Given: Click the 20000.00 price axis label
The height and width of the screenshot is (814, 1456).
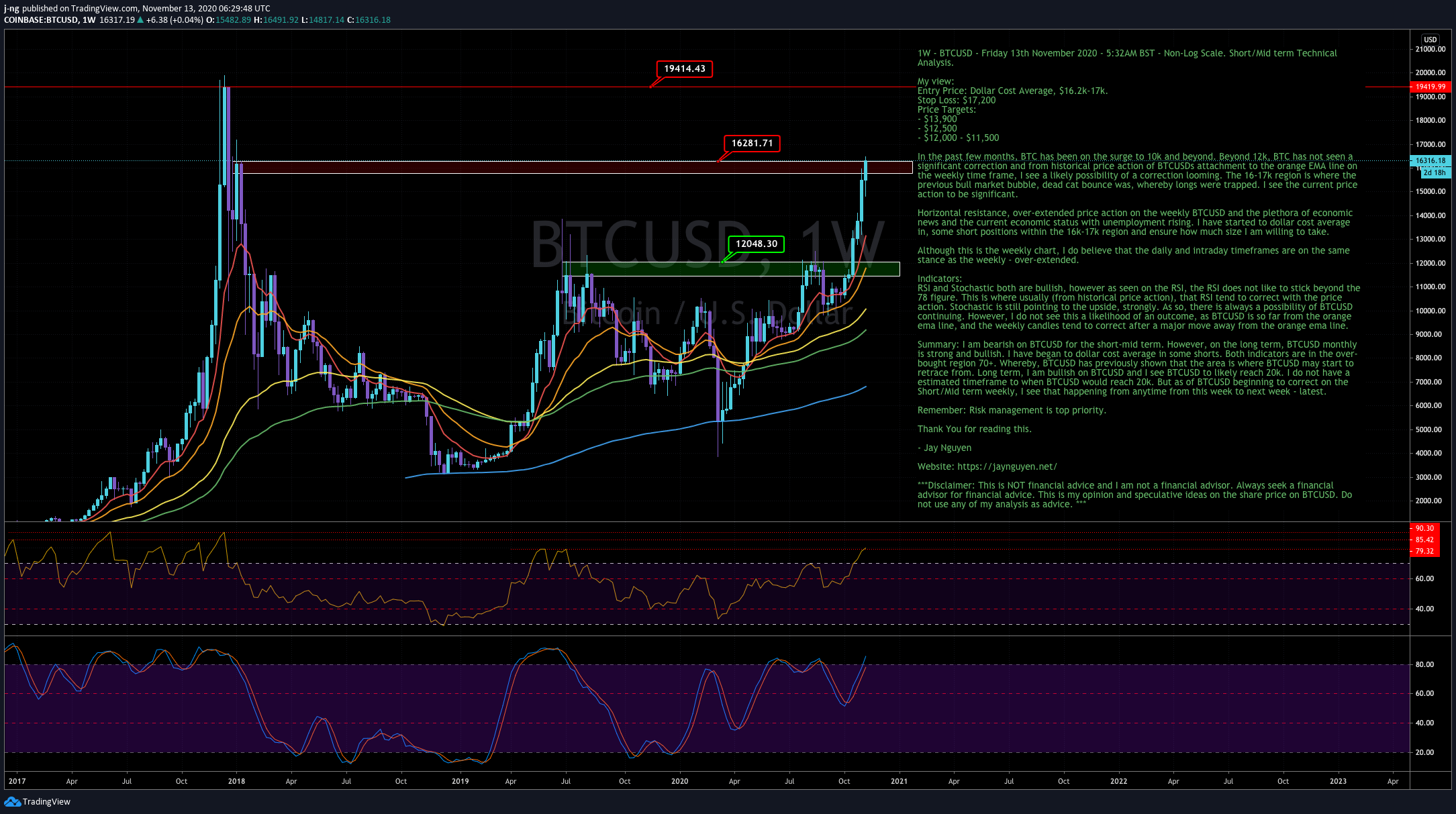Looking at the screenshot, I should (x=1430, y=72).
